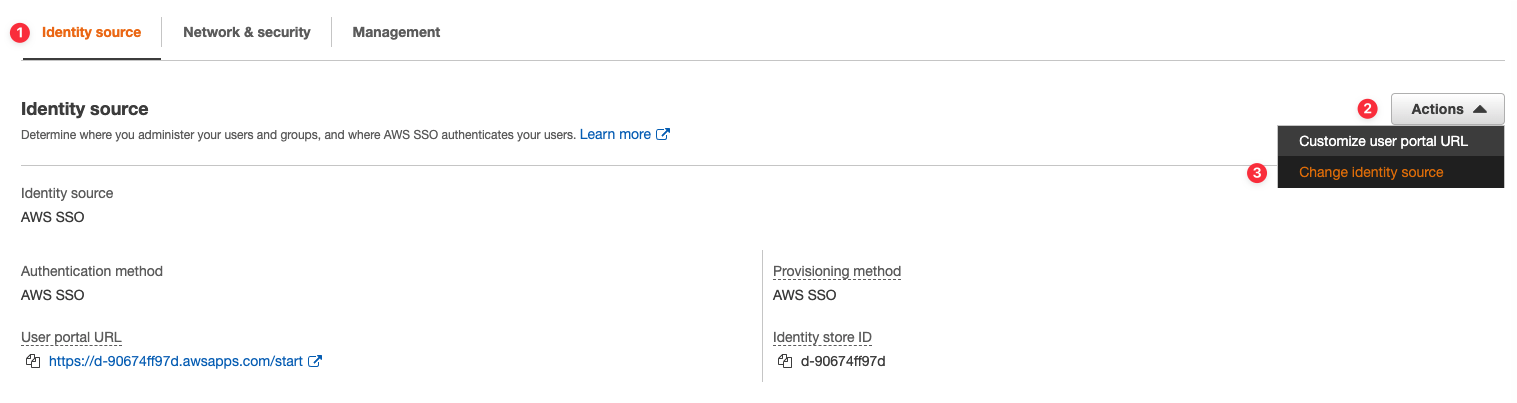
Task: Copy the identity store ID
Action: 785,361
